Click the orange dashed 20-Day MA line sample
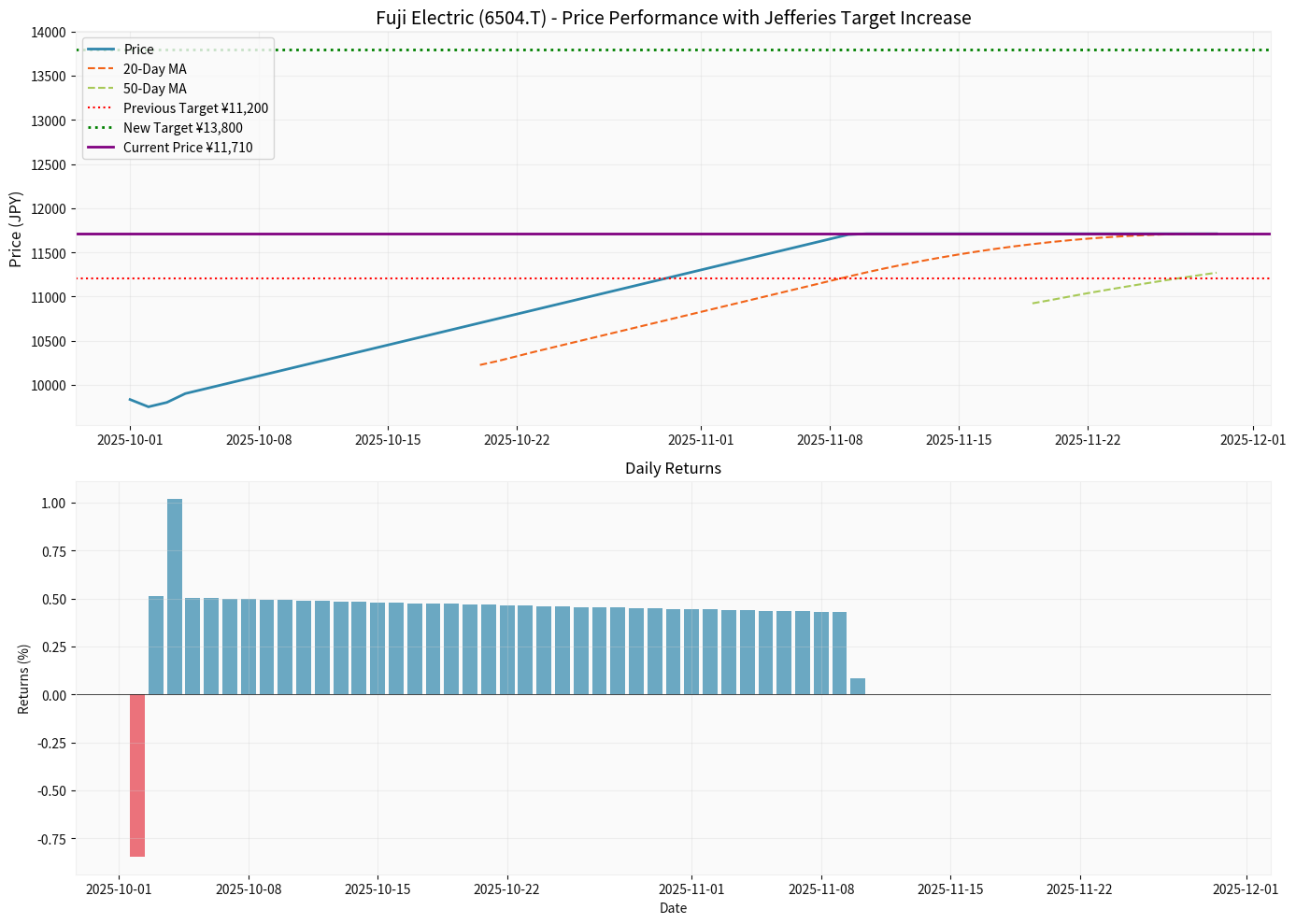This screenshot has height=924, width=1296. click(x=99, y=68)
